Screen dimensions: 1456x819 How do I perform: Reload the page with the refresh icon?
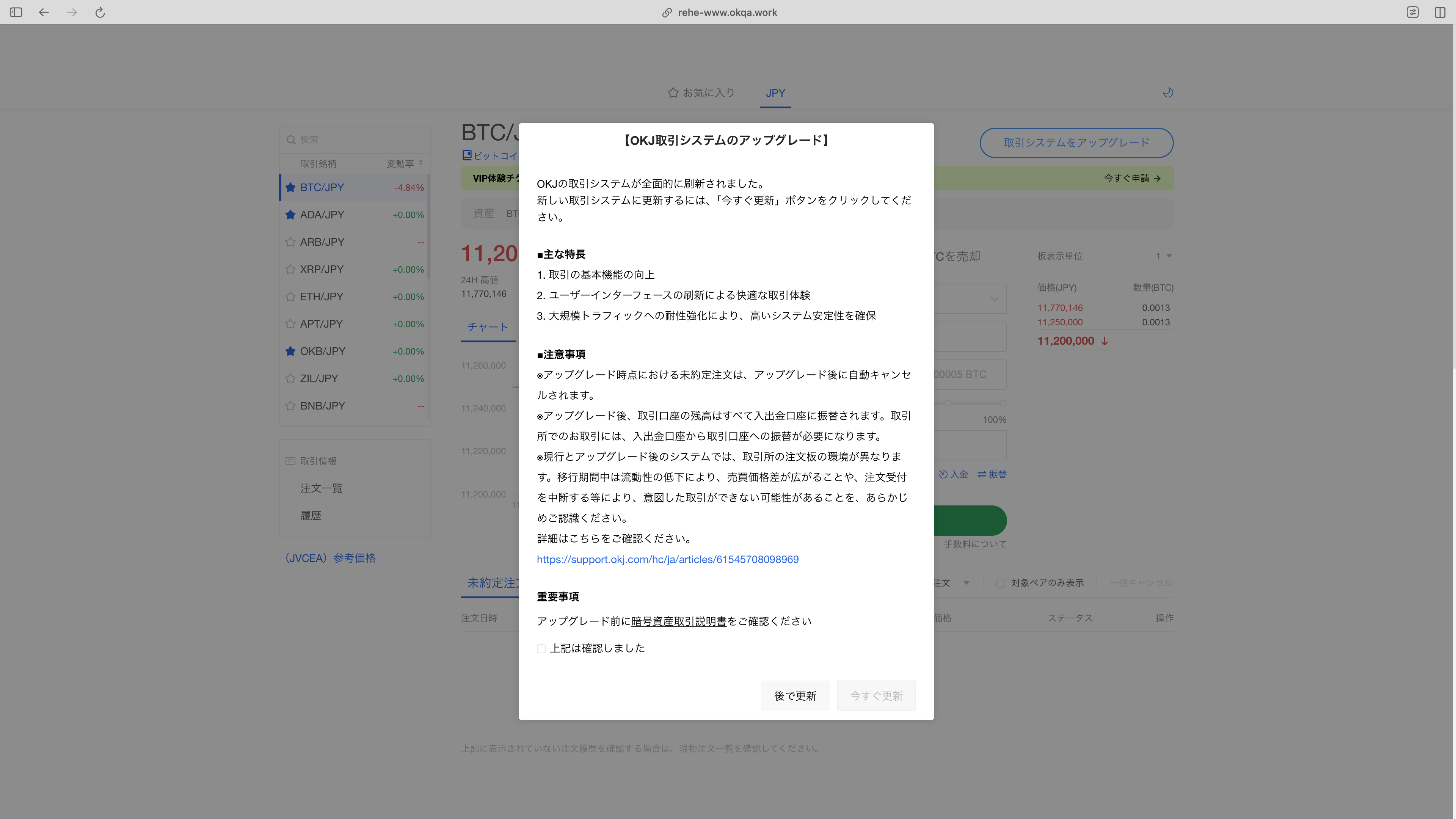[x=100, y=13]
